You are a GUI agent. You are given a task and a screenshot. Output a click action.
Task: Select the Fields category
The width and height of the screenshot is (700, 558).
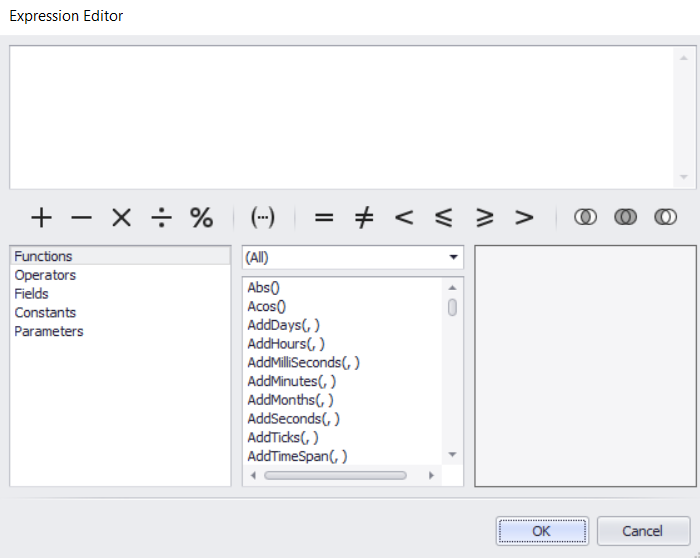coord(32,294)
